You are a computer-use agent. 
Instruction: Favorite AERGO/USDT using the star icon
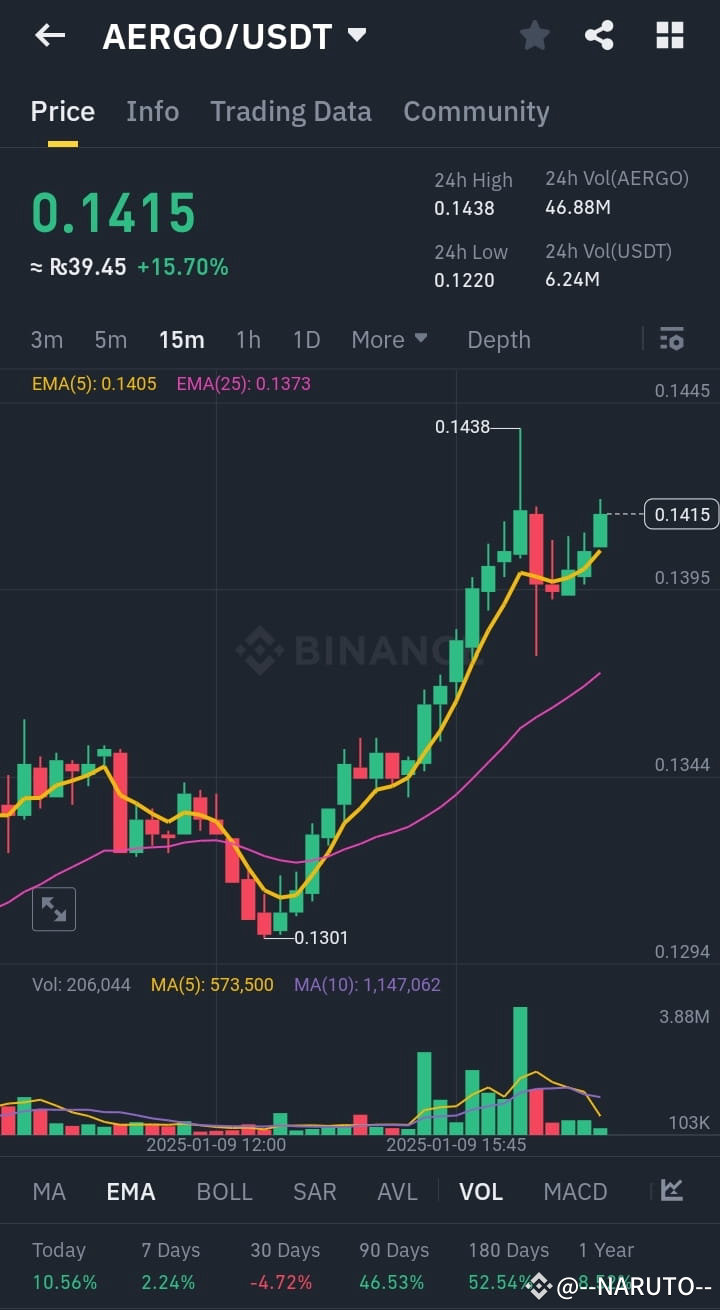(x=534, y=35)
